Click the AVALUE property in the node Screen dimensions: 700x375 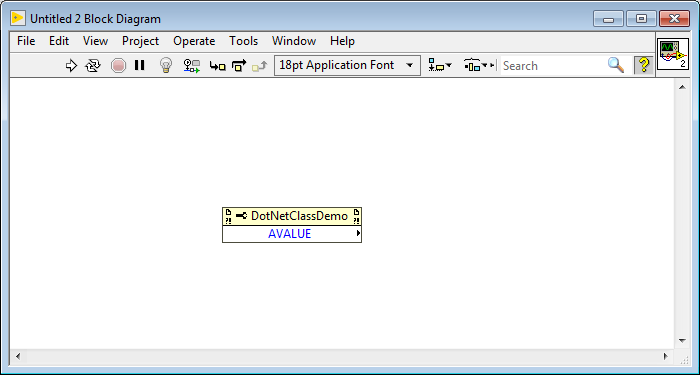click(289, 234)
